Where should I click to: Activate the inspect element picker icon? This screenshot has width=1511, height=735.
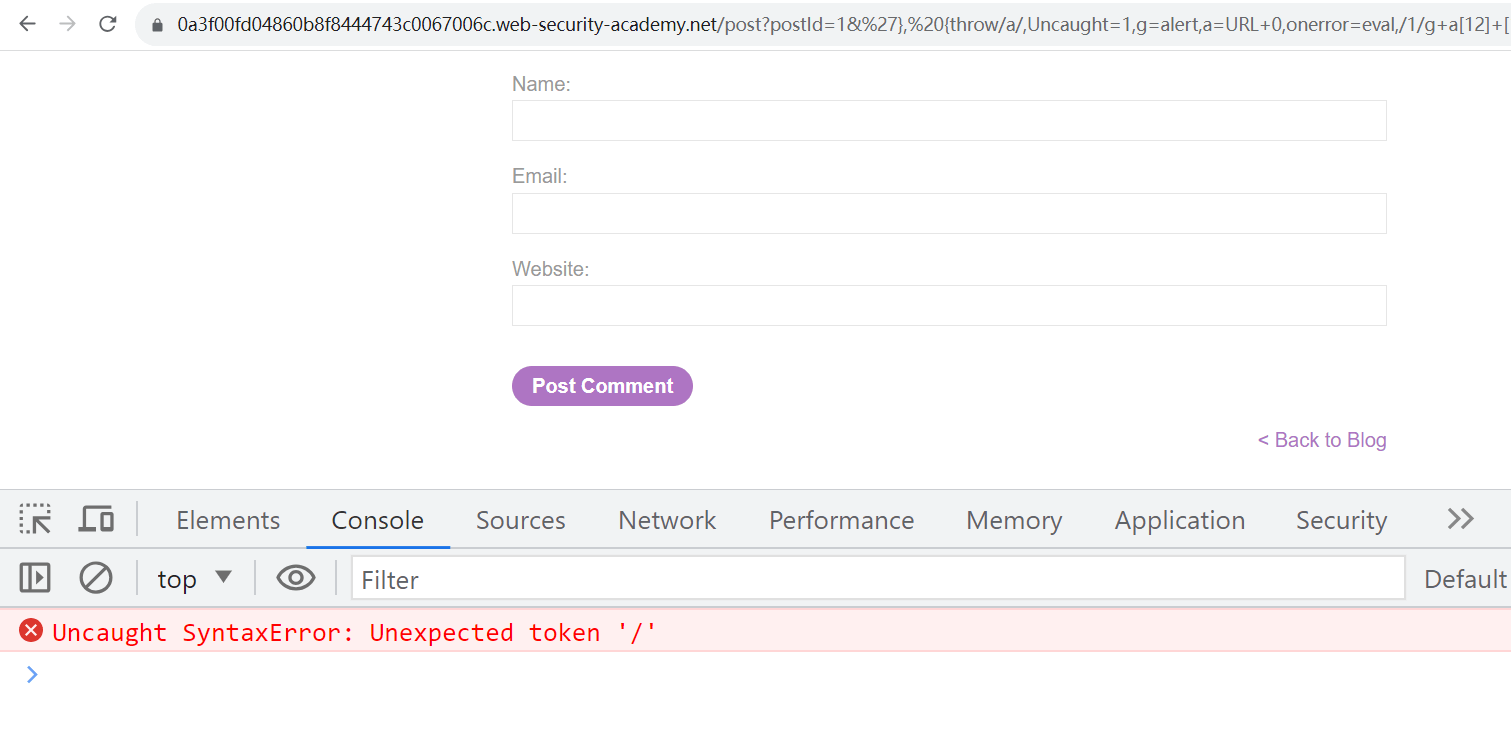point(35,520)
